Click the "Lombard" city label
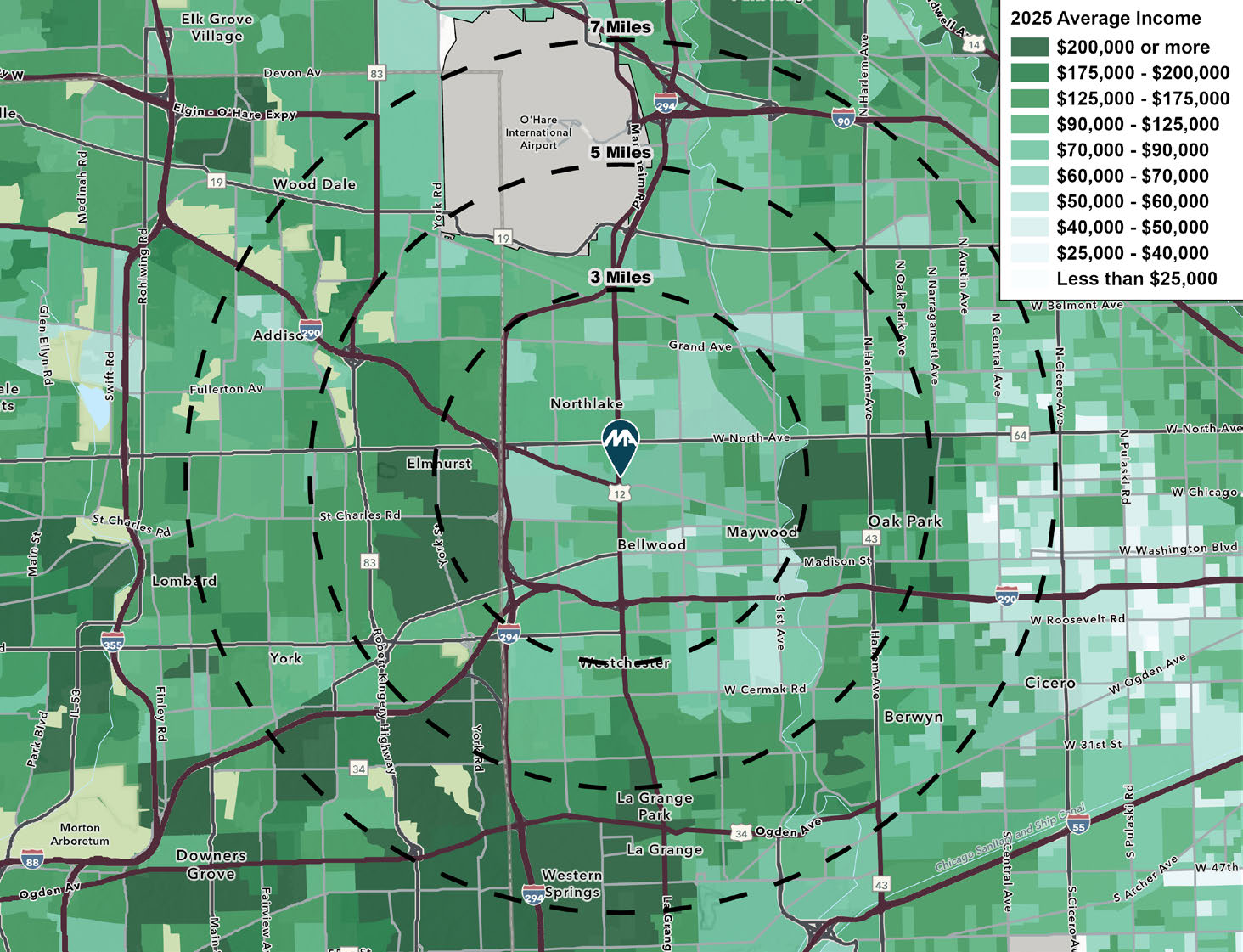 184,581
